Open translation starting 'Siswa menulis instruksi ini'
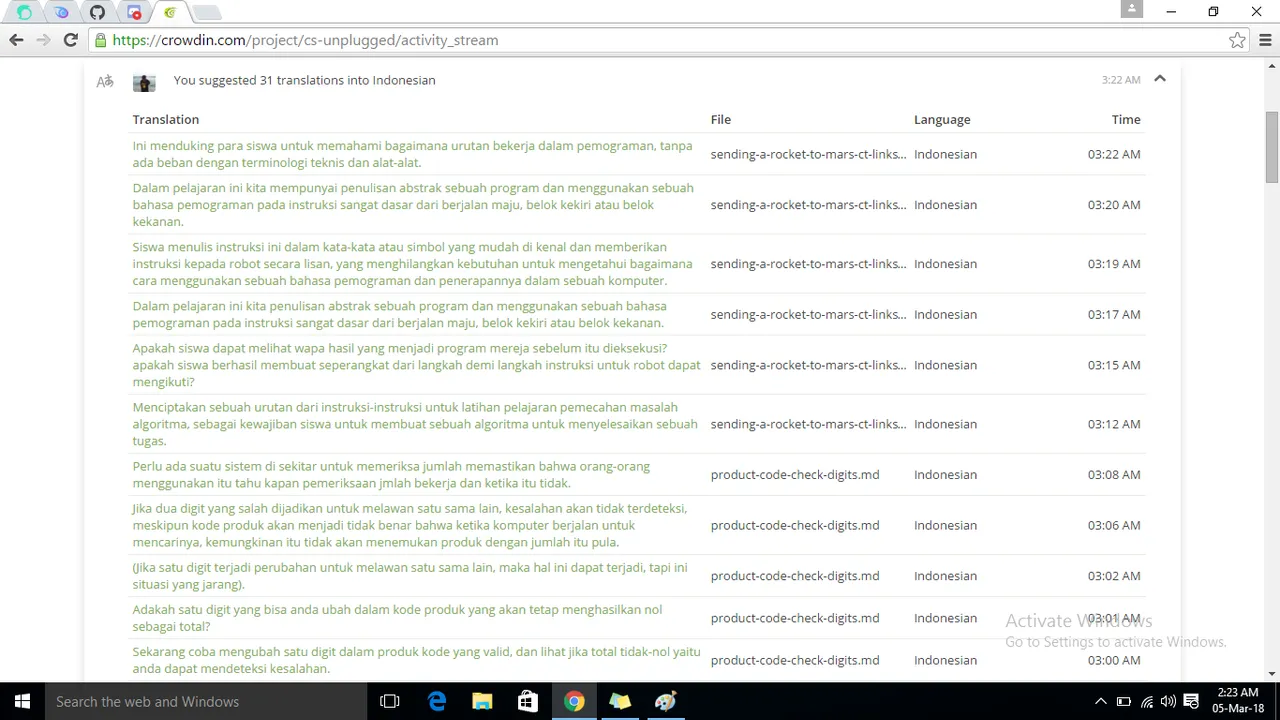Viewport: 1280px width, 720px height. pos(412,264)
